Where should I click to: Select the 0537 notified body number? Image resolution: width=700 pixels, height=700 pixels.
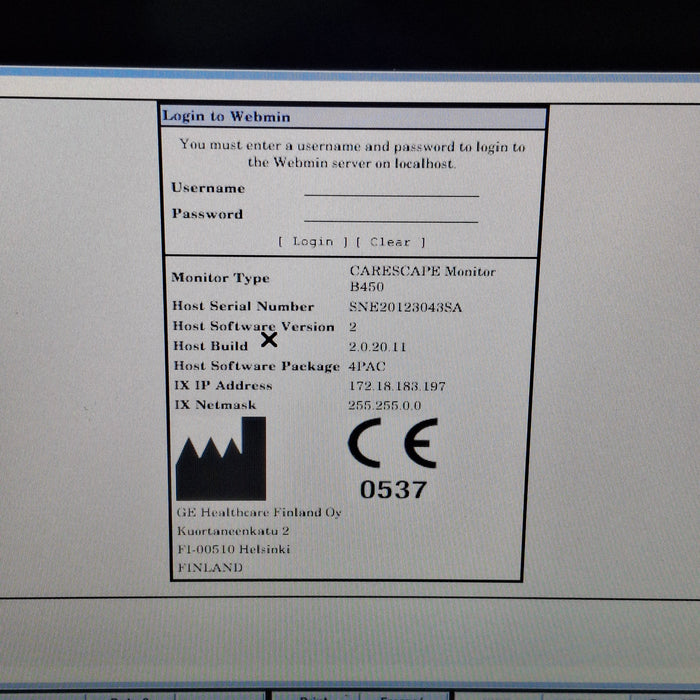[393, 490]
